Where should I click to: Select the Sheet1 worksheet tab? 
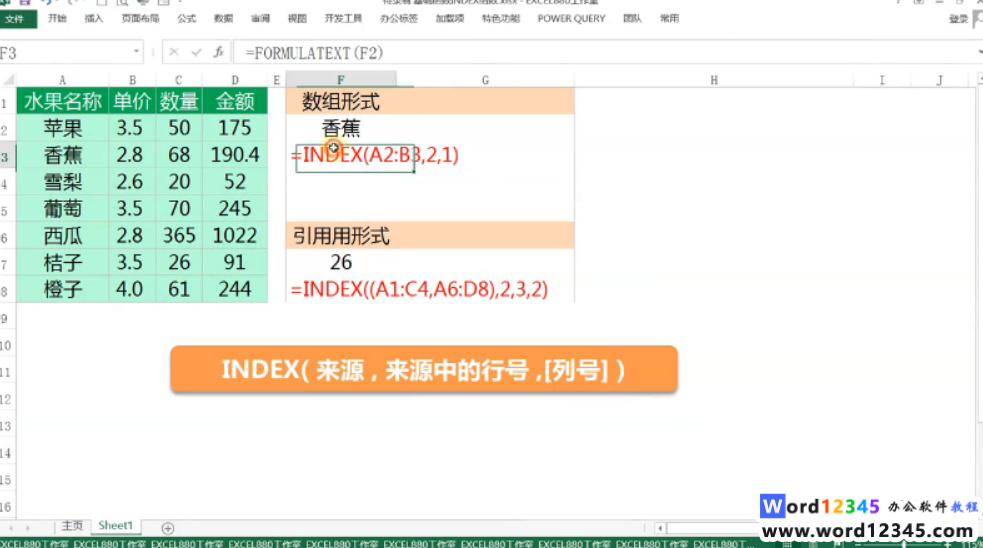115,526
